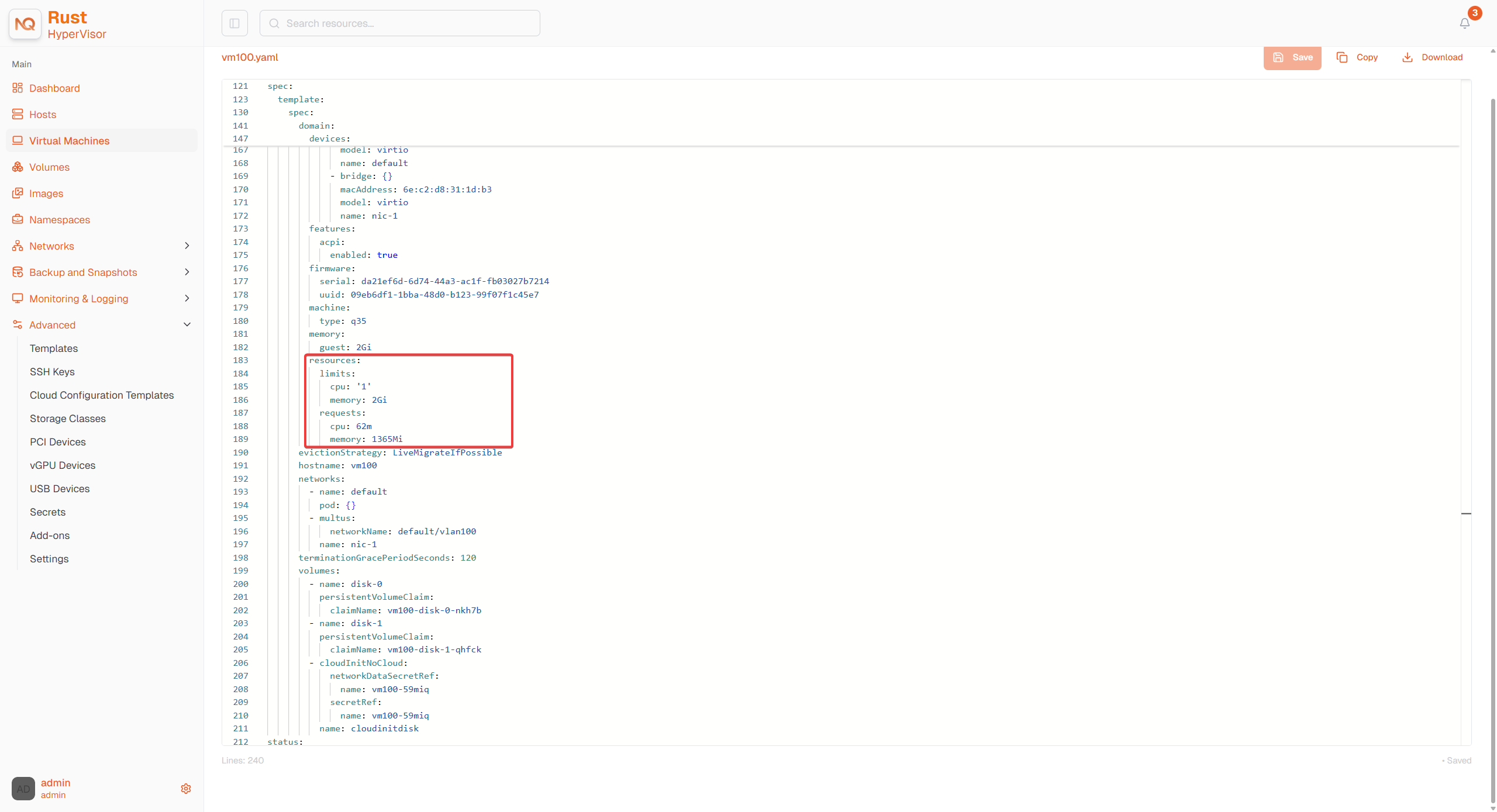Viewport: 1497px width, 812px height.
Task: Click the Virtual Machines laptop icon
Action: click(18, 140)
